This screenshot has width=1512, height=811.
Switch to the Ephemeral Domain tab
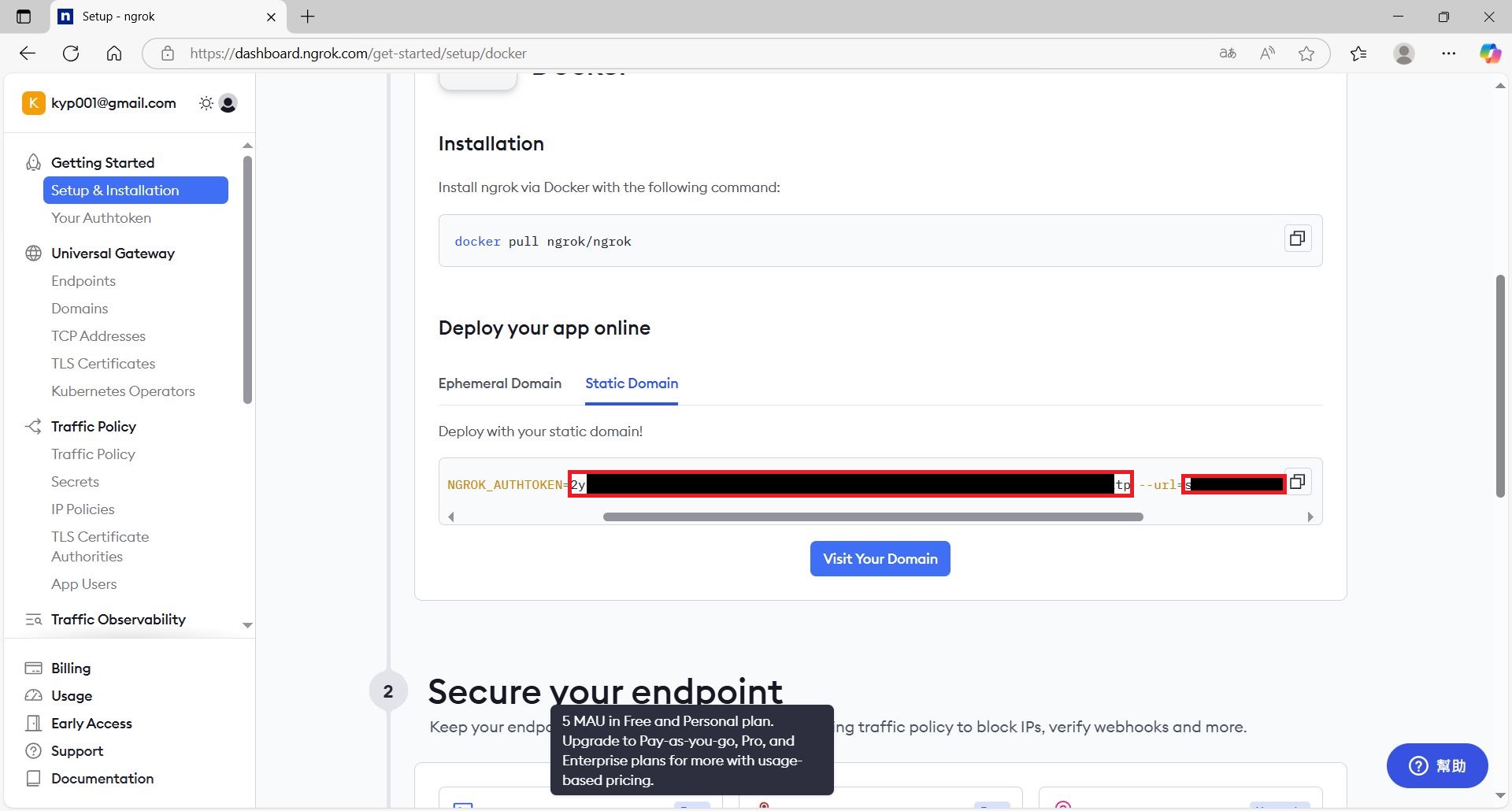tap(499, 383)
